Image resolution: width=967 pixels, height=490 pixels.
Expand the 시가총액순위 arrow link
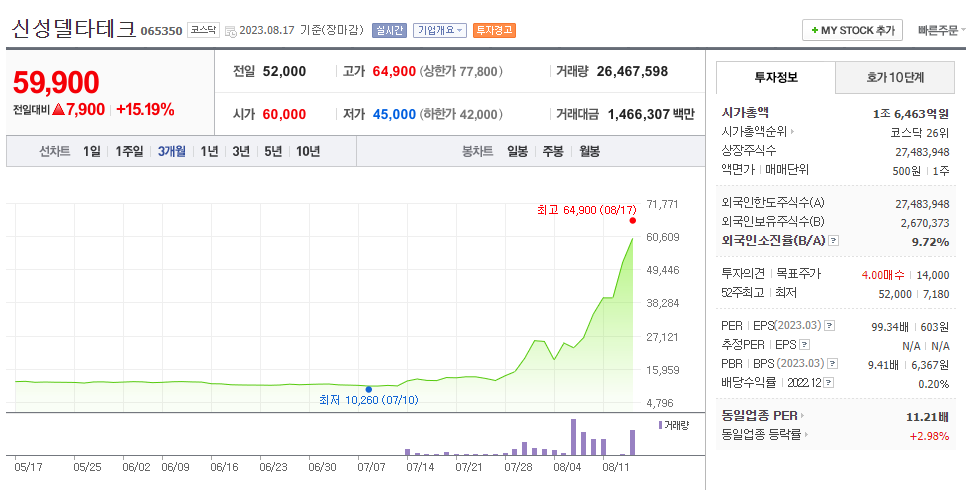pos(792,132)
